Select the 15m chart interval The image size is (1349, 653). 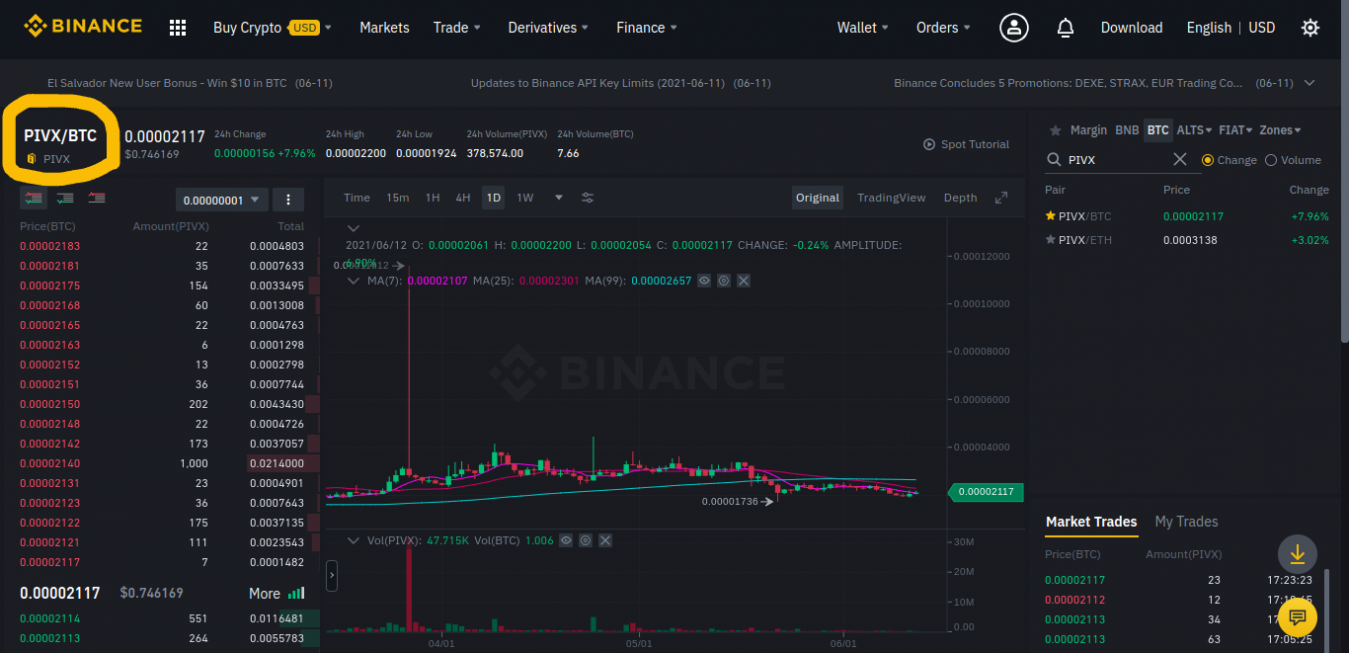pyautogui.click(x=397, y=198)
